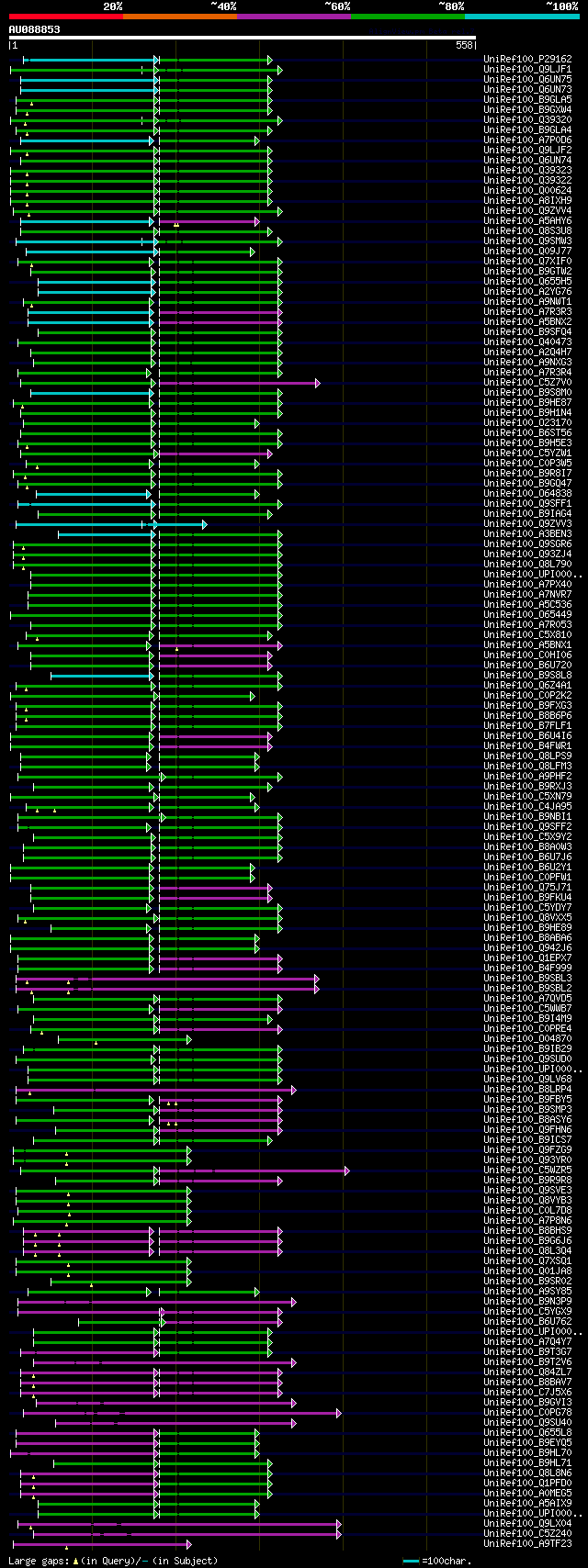Click the green ~80% identity legend segment
Screen dimensions: 588x1568
pos(408,16)
